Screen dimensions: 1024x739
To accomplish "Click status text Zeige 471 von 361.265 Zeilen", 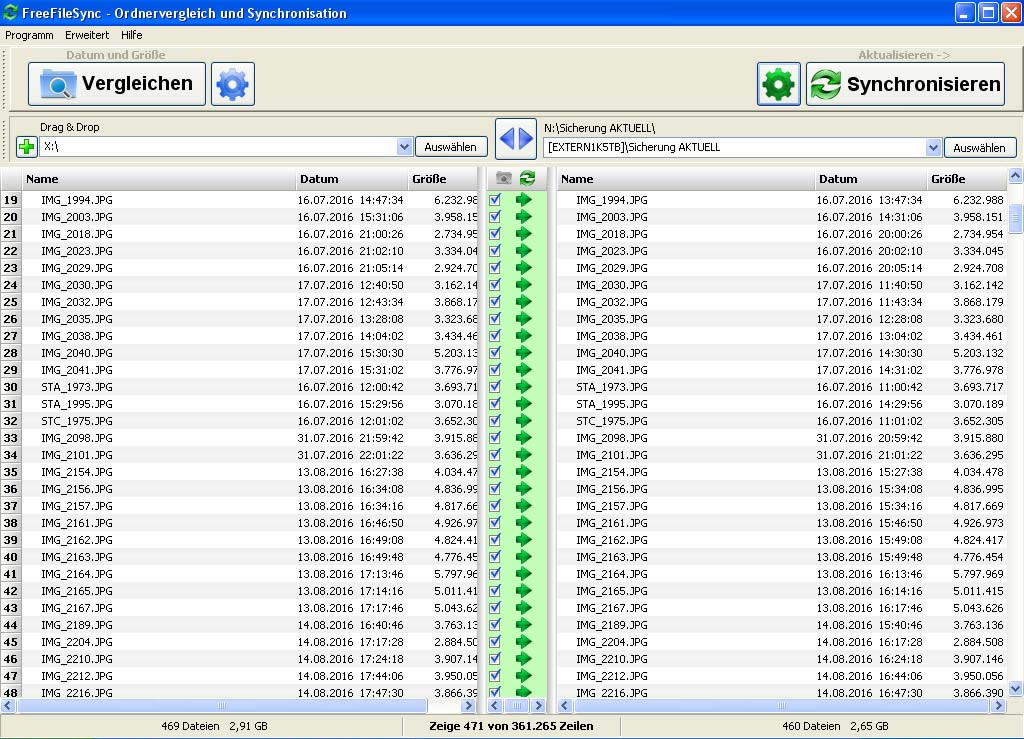I will 511,726.
